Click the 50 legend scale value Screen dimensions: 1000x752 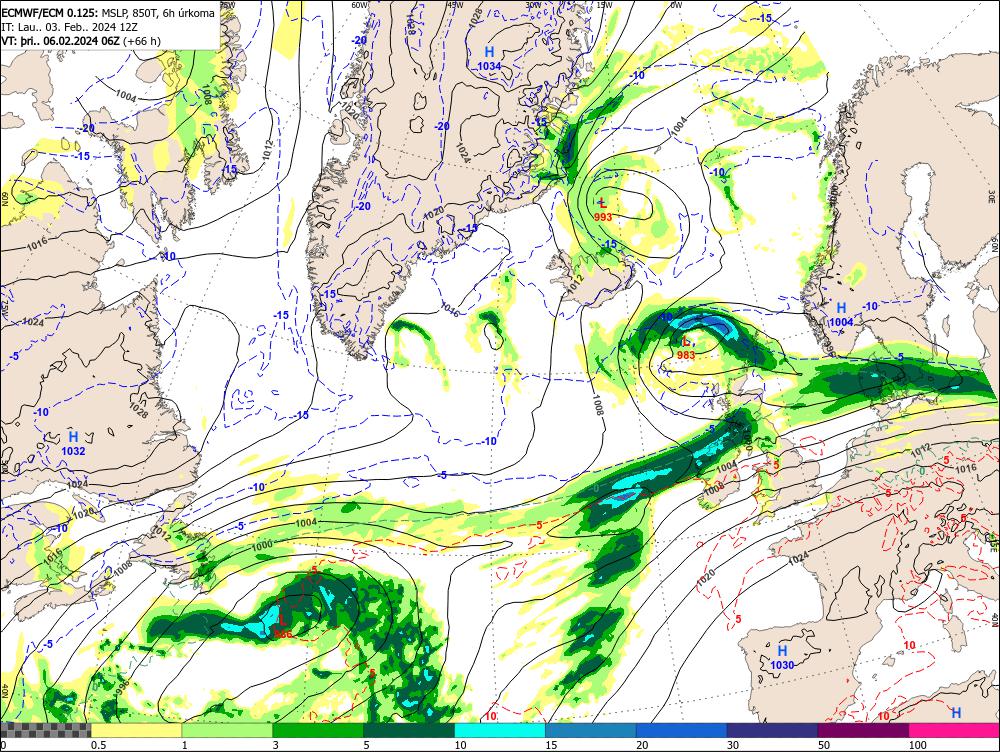point(824,745)
